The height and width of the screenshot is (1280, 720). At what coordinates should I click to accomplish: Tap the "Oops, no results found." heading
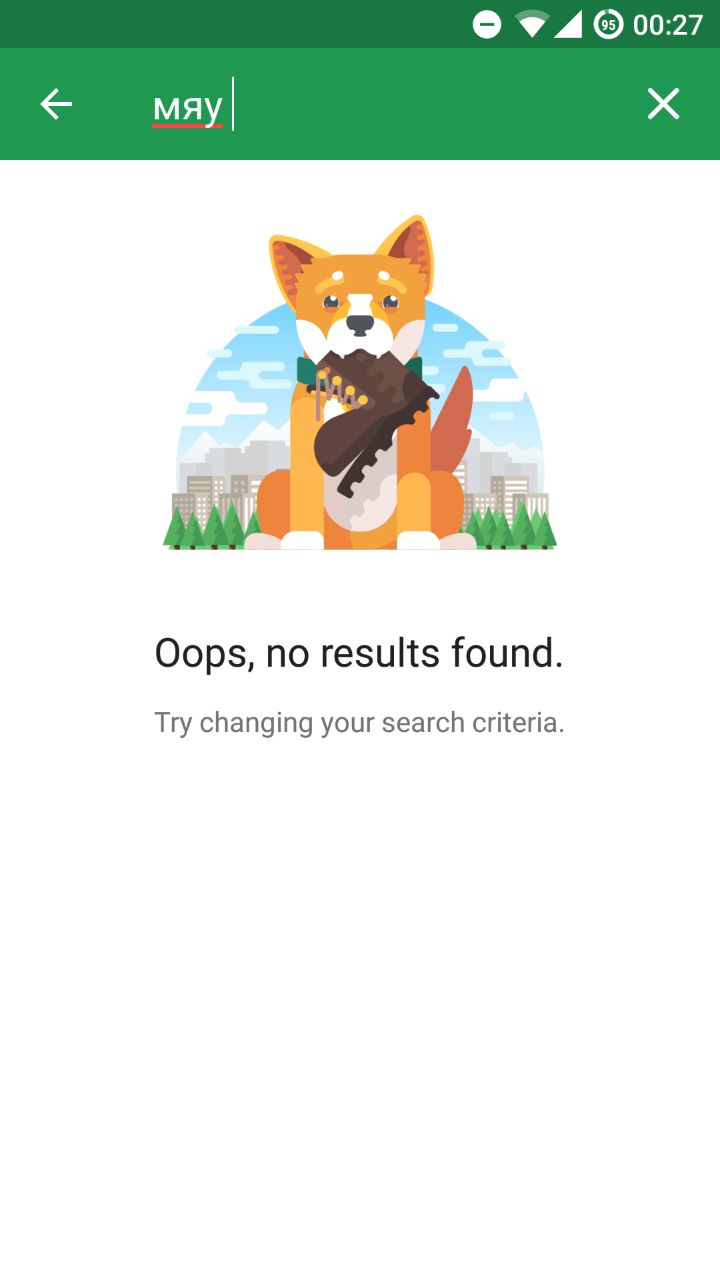pyautogui.click(x=359, y=654)
